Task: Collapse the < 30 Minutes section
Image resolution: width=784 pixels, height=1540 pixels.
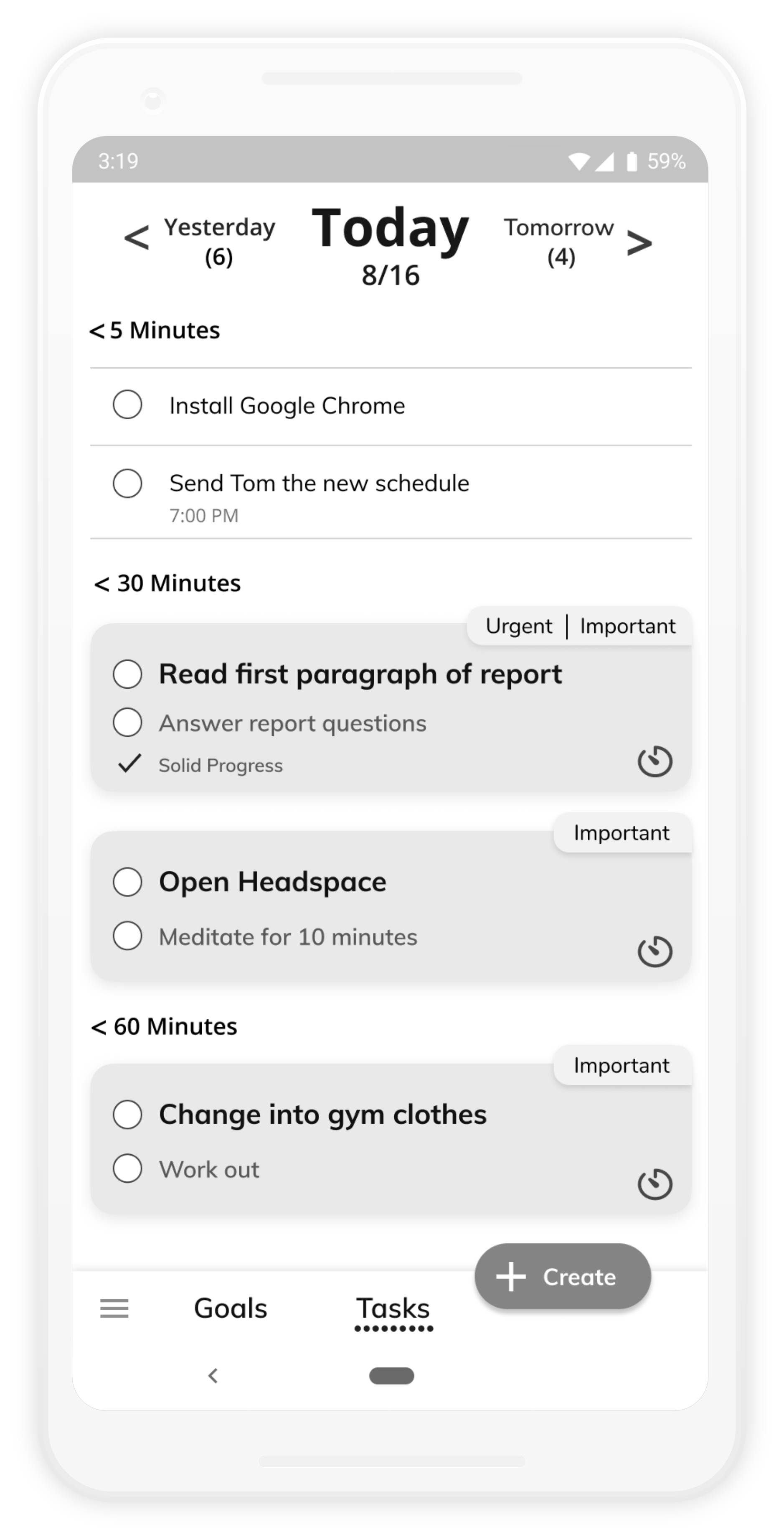Action: click(x=167, y=583)
